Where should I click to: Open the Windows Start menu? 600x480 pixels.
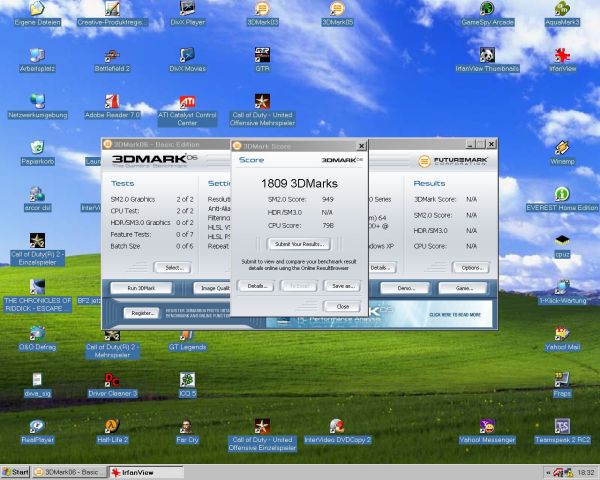coord(15,472)
